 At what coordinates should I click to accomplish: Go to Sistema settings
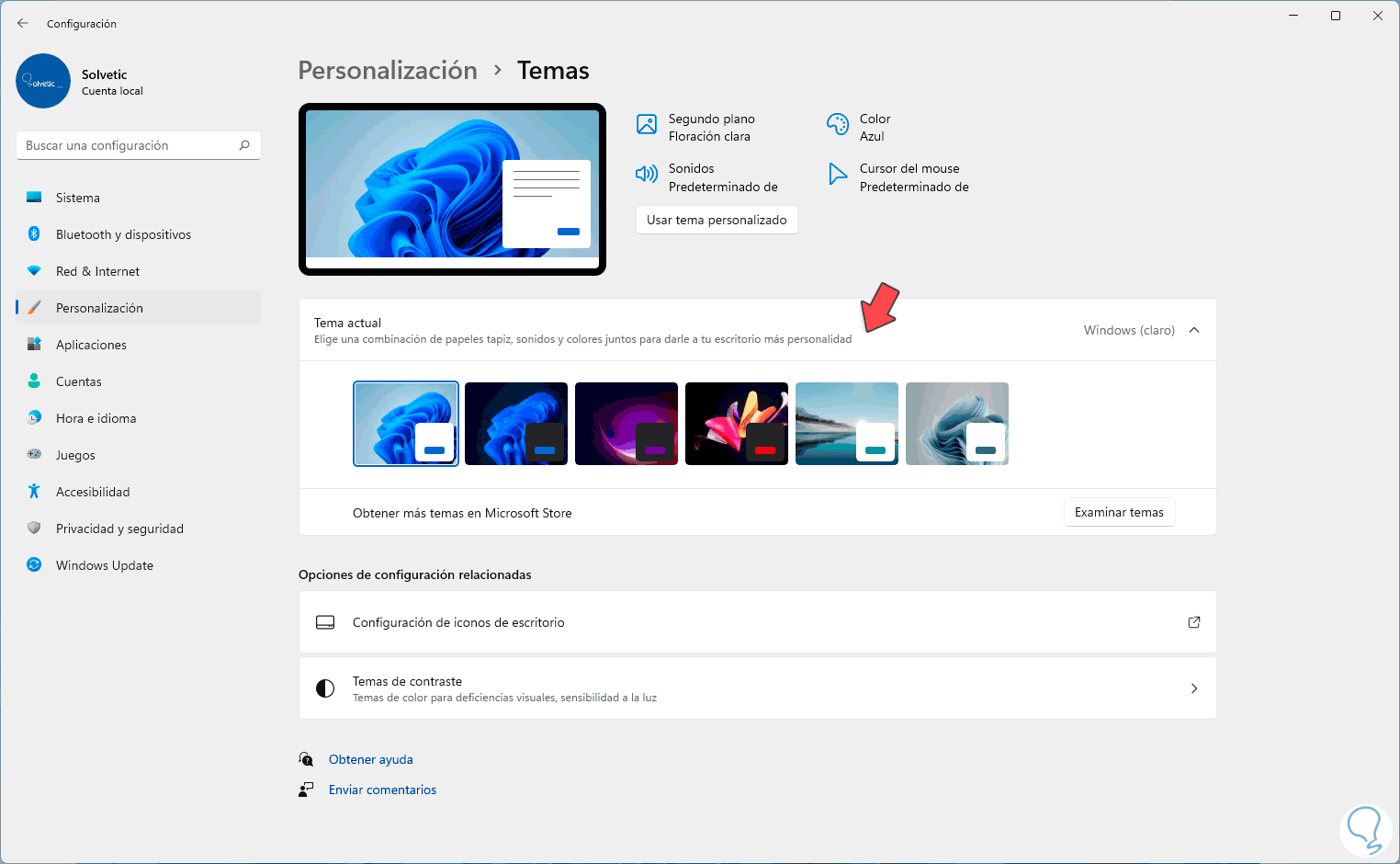click(139, 198)
